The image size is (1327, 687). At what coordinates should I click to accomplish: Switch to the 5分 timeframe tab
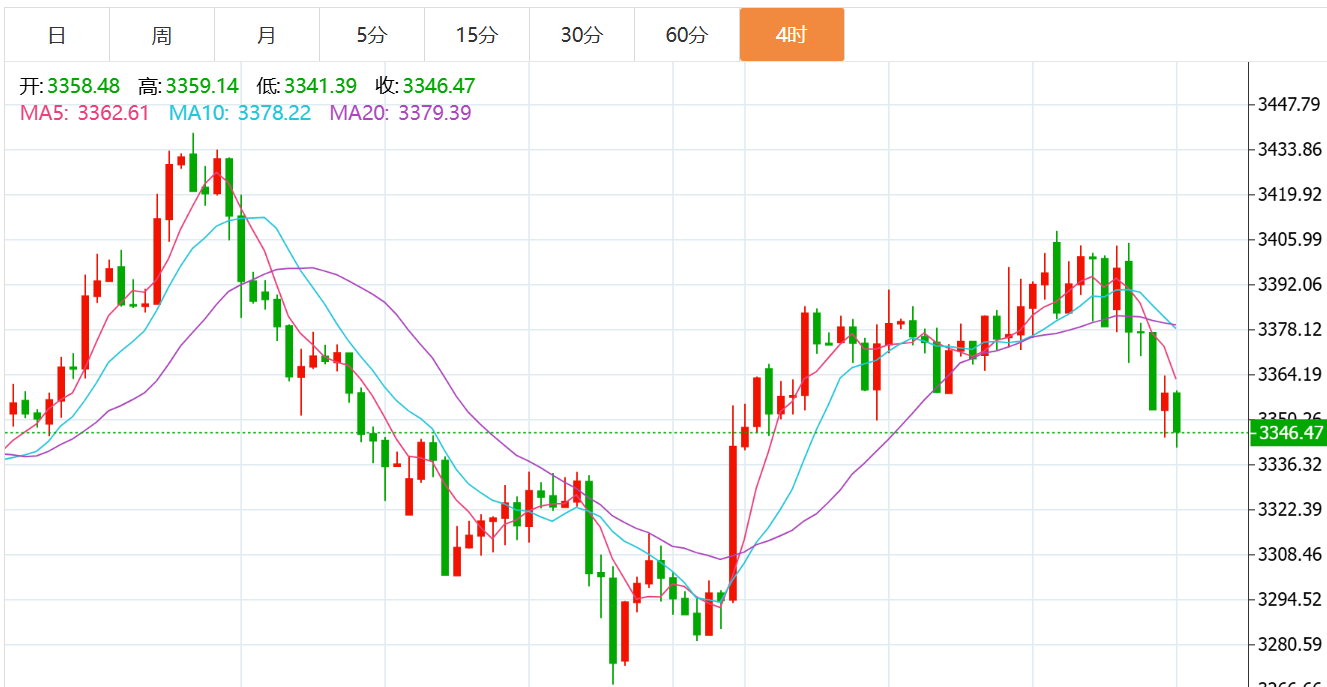(x=371, y=35)
